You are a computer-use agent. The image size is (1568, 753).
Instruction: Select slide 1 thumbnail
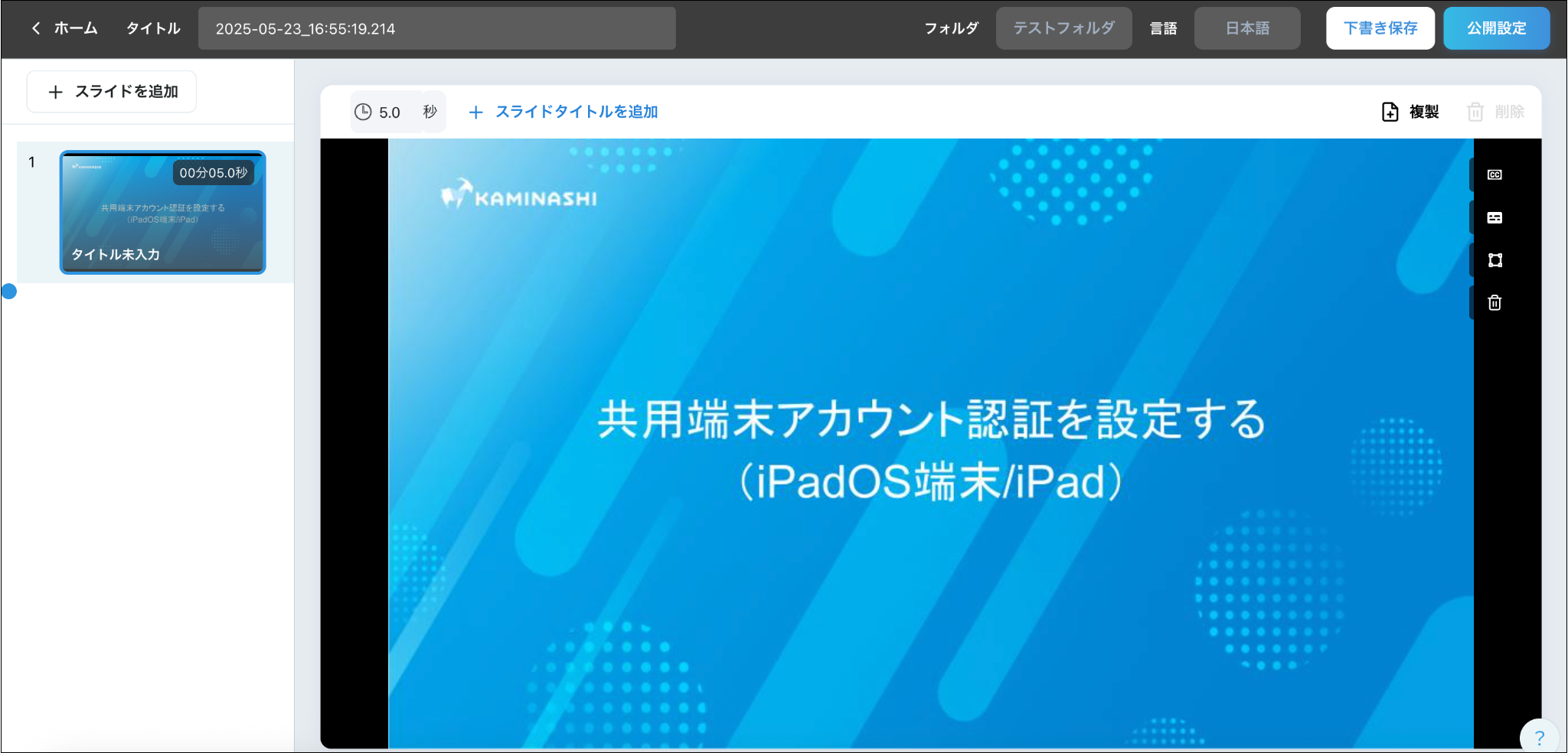click(162, 212)
